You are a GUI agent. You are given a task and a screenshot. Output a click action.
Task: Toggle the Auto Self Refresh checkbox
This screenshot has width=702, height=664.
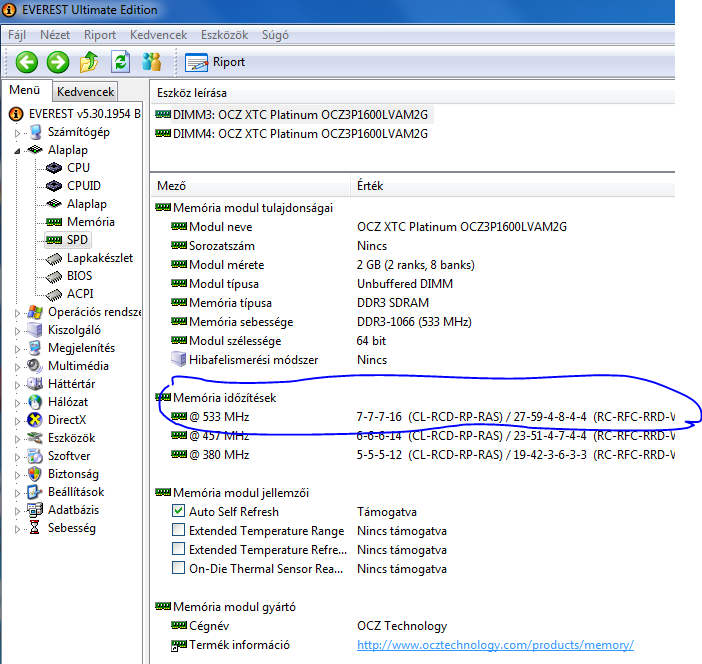[178, 511]
